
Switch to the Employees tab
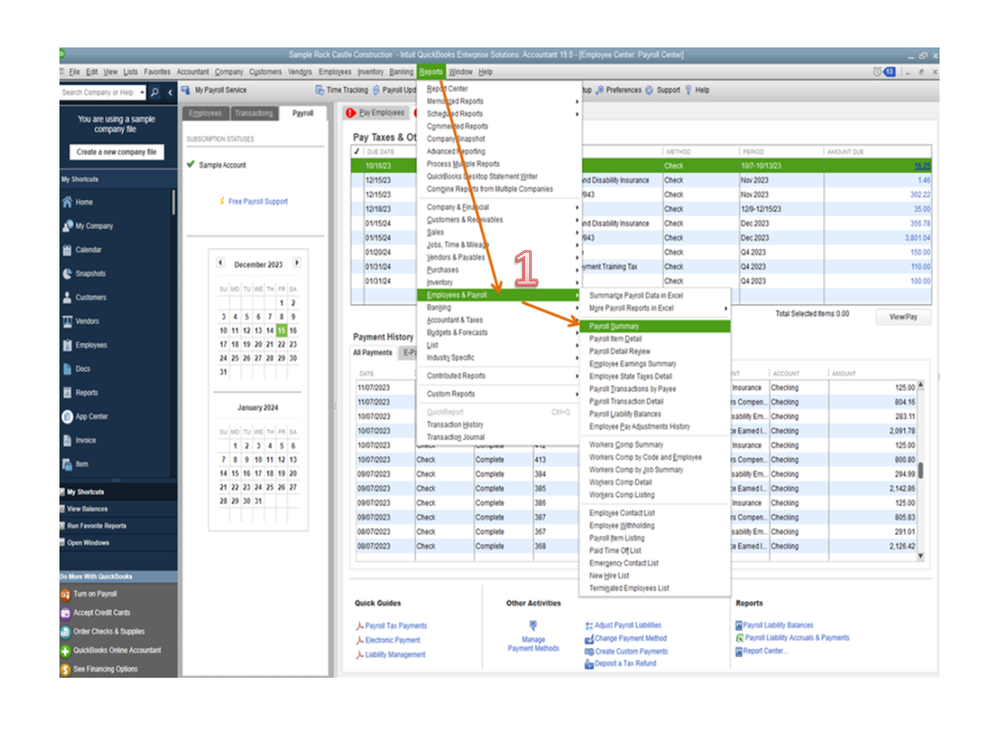tap(205, 113)
